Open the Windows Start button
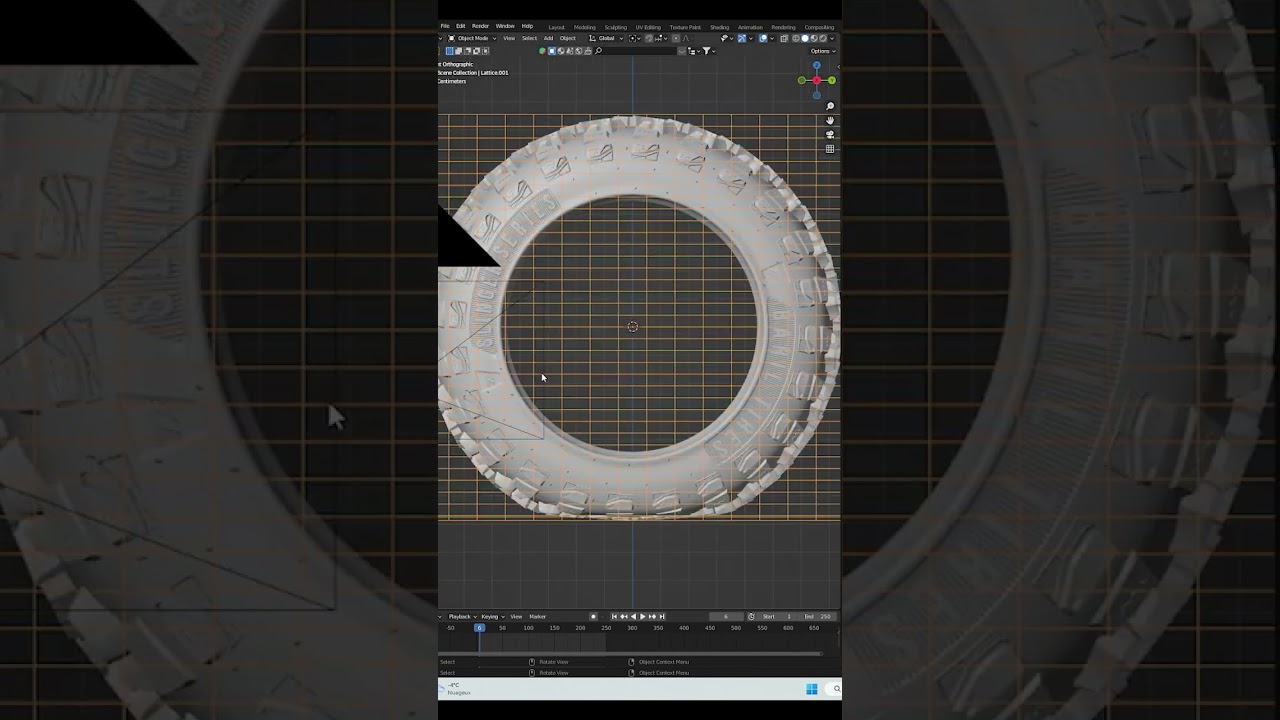 812,689
